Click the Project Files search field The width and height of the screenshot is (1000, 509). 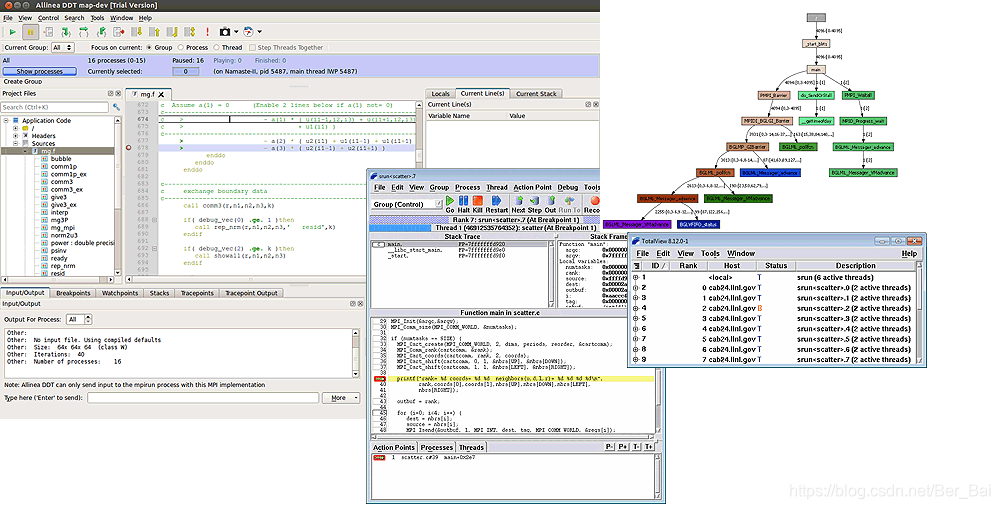pos(55,107)
